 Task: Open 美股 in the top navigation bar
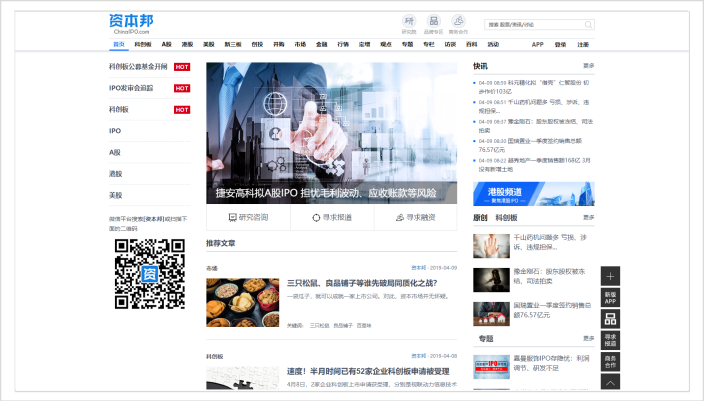pyautogui.click(x=209, y=44)
